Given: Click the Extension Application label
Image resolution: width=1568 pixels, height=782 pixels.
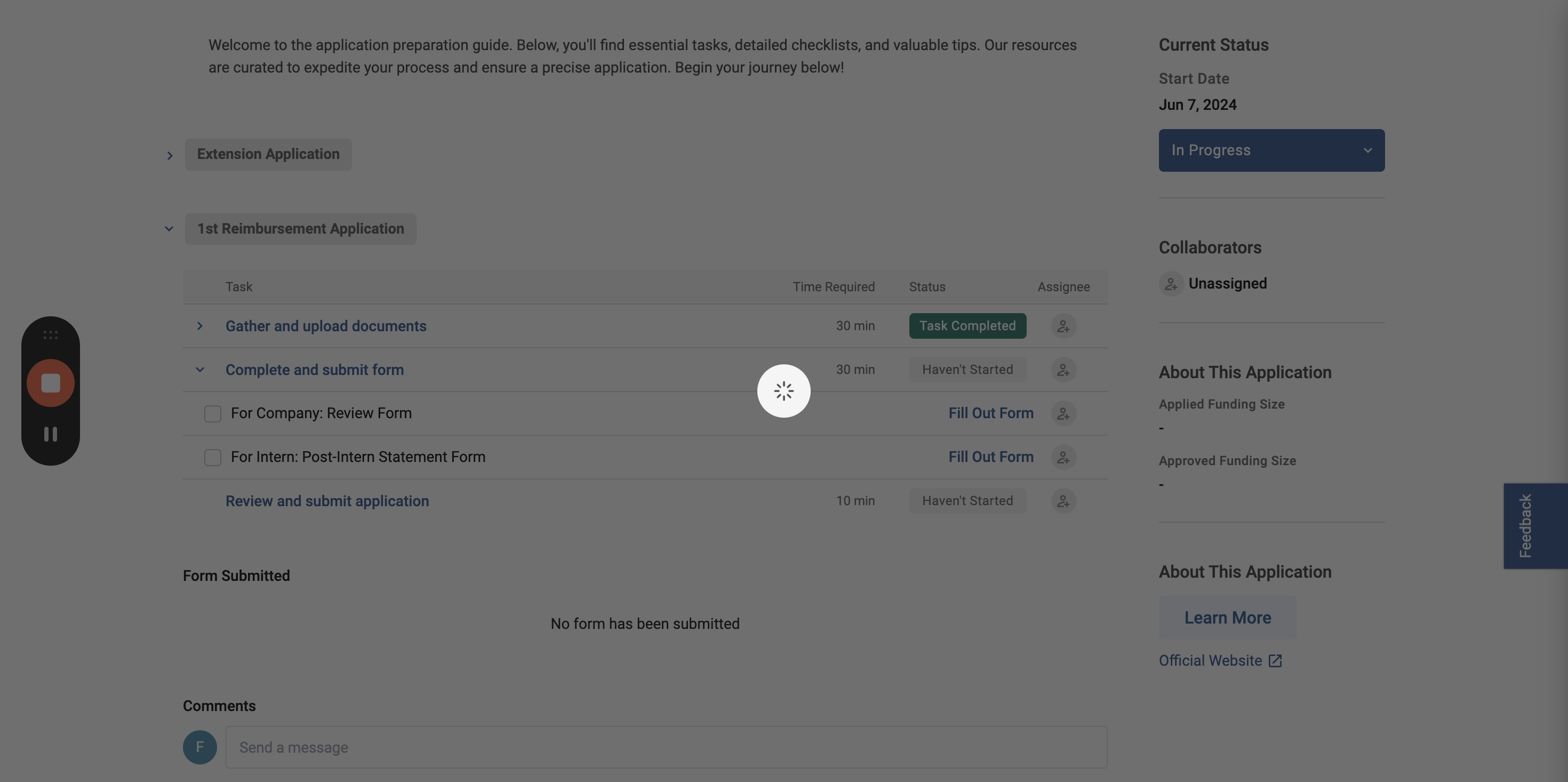Looking at the screenshot, I should (x=268, y=155).
